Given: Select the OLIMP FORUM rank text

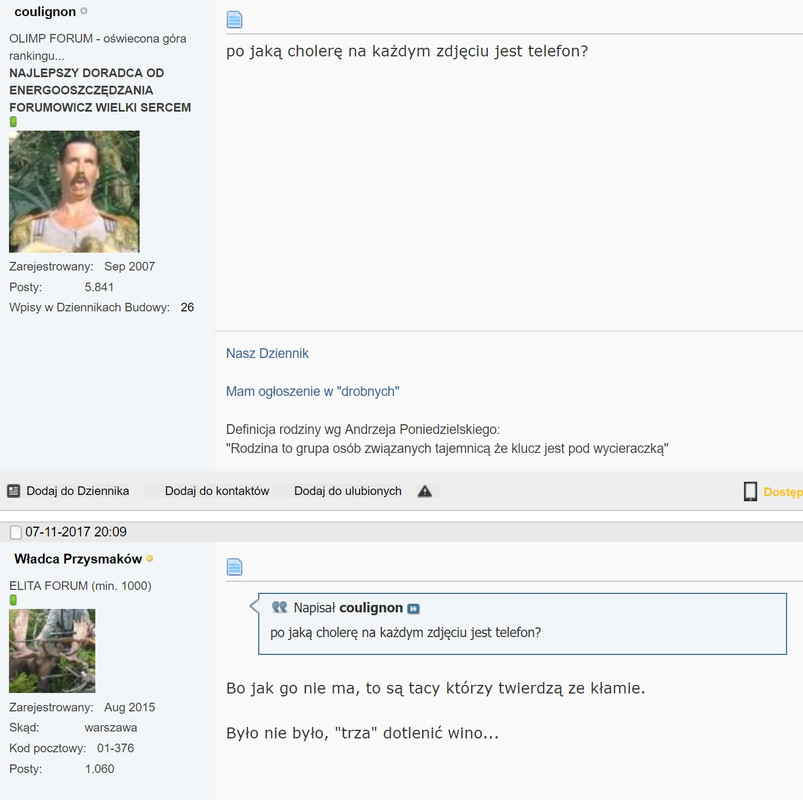Looking at the screenshot, I should (97, 47).
